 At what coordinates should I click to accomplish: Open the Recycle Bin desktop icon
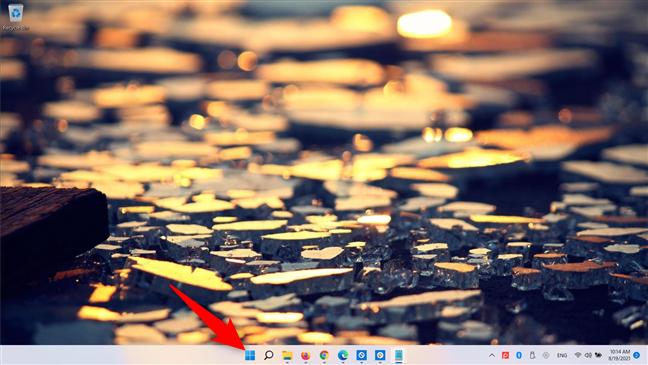[x=16, y=17]
